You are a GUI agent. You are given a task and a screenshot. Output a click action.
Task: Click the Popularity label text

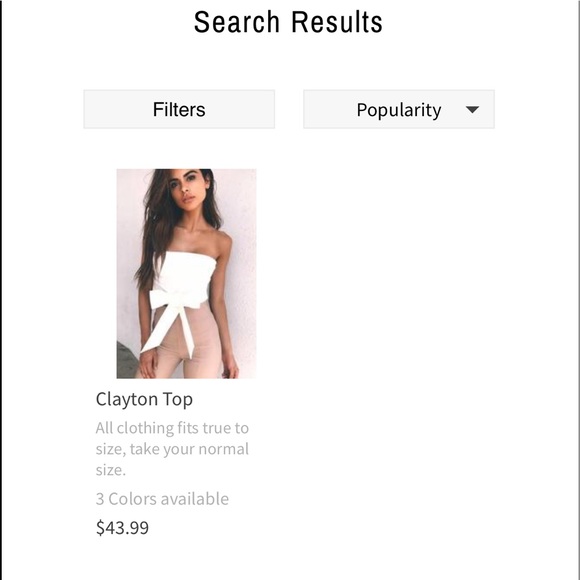tap(399, 110)
